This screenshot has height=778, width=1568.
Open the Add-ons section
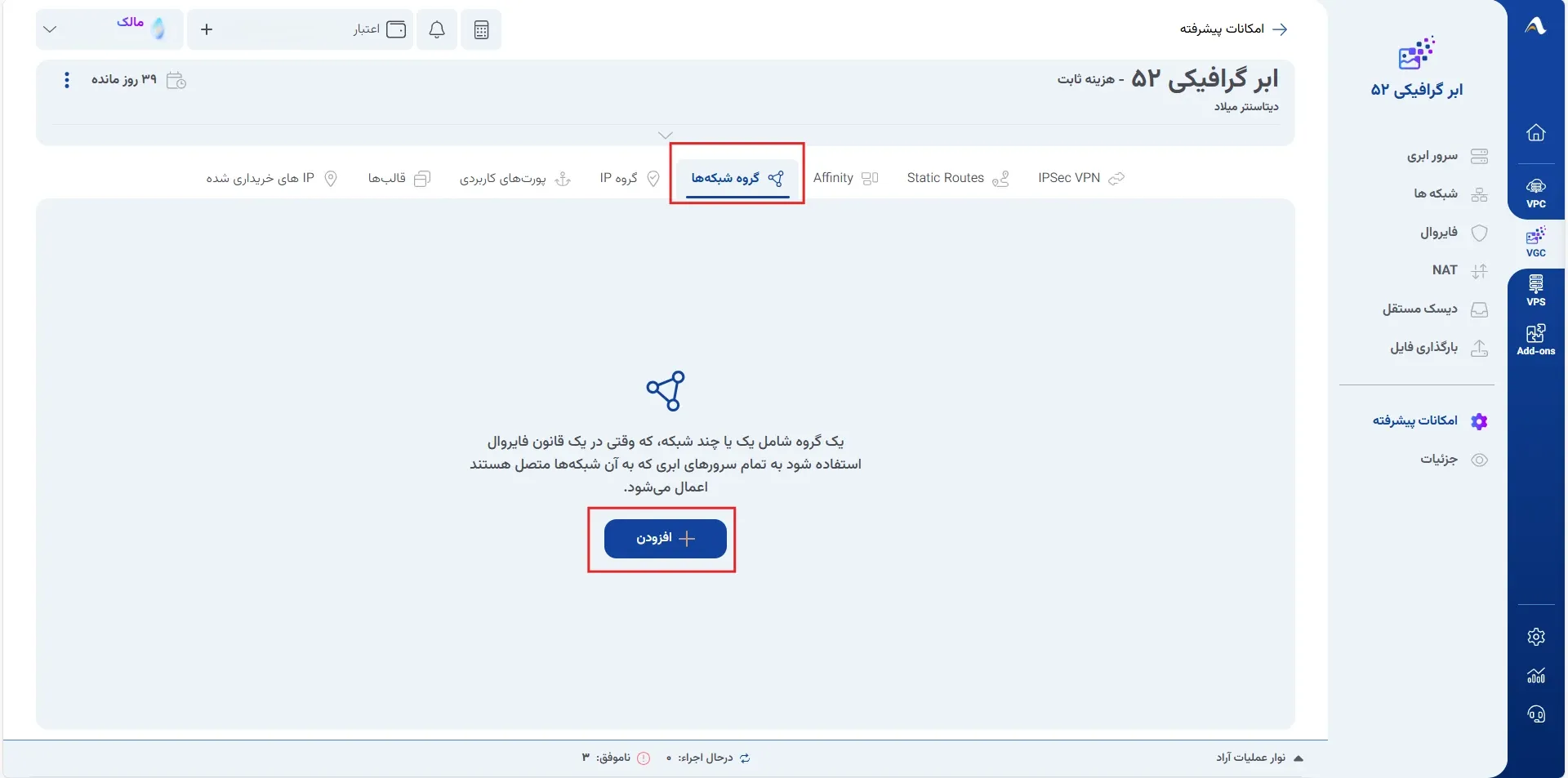click(1536, 340)
